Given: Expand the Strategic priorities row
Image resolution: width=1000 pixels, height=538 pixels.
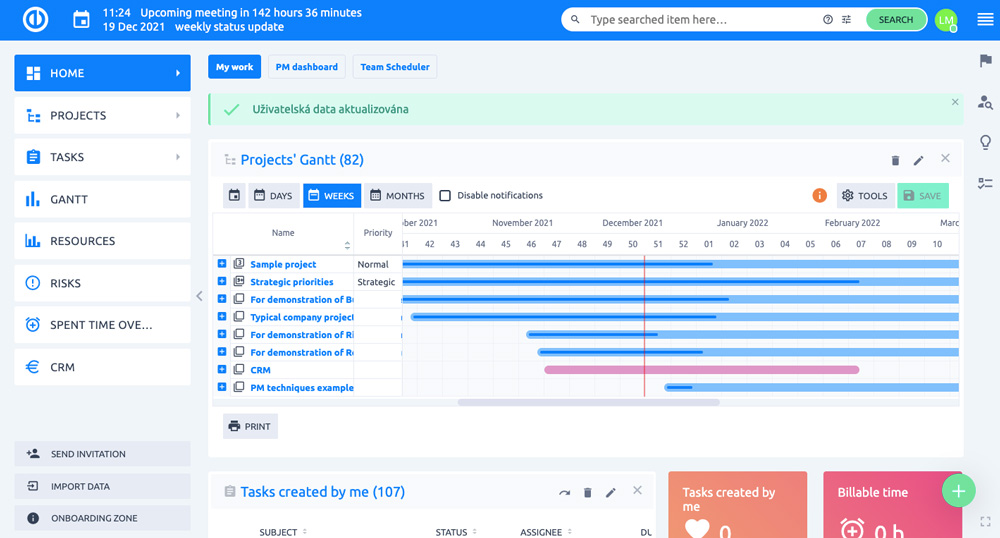Looking at the screenshot, I should coord(221,281).
